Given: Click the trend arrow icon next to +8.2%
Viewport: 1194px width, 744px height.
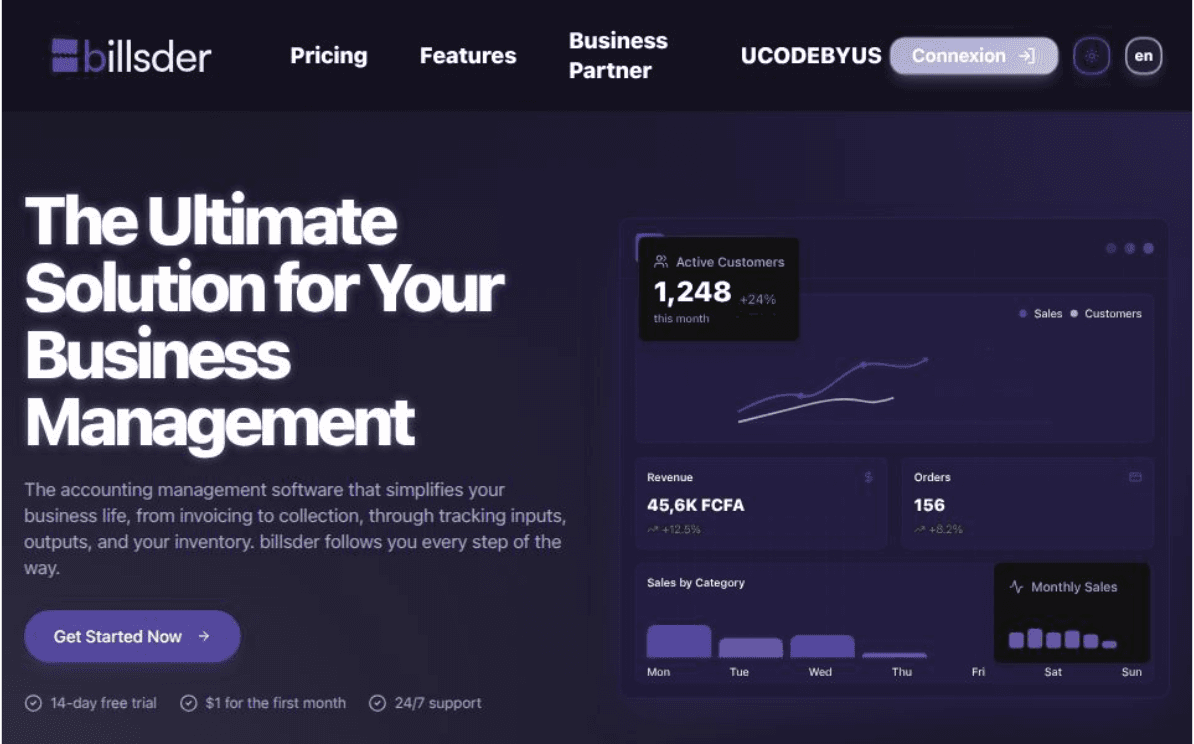Looking at the screenshot, I should (x=919, y=528).
